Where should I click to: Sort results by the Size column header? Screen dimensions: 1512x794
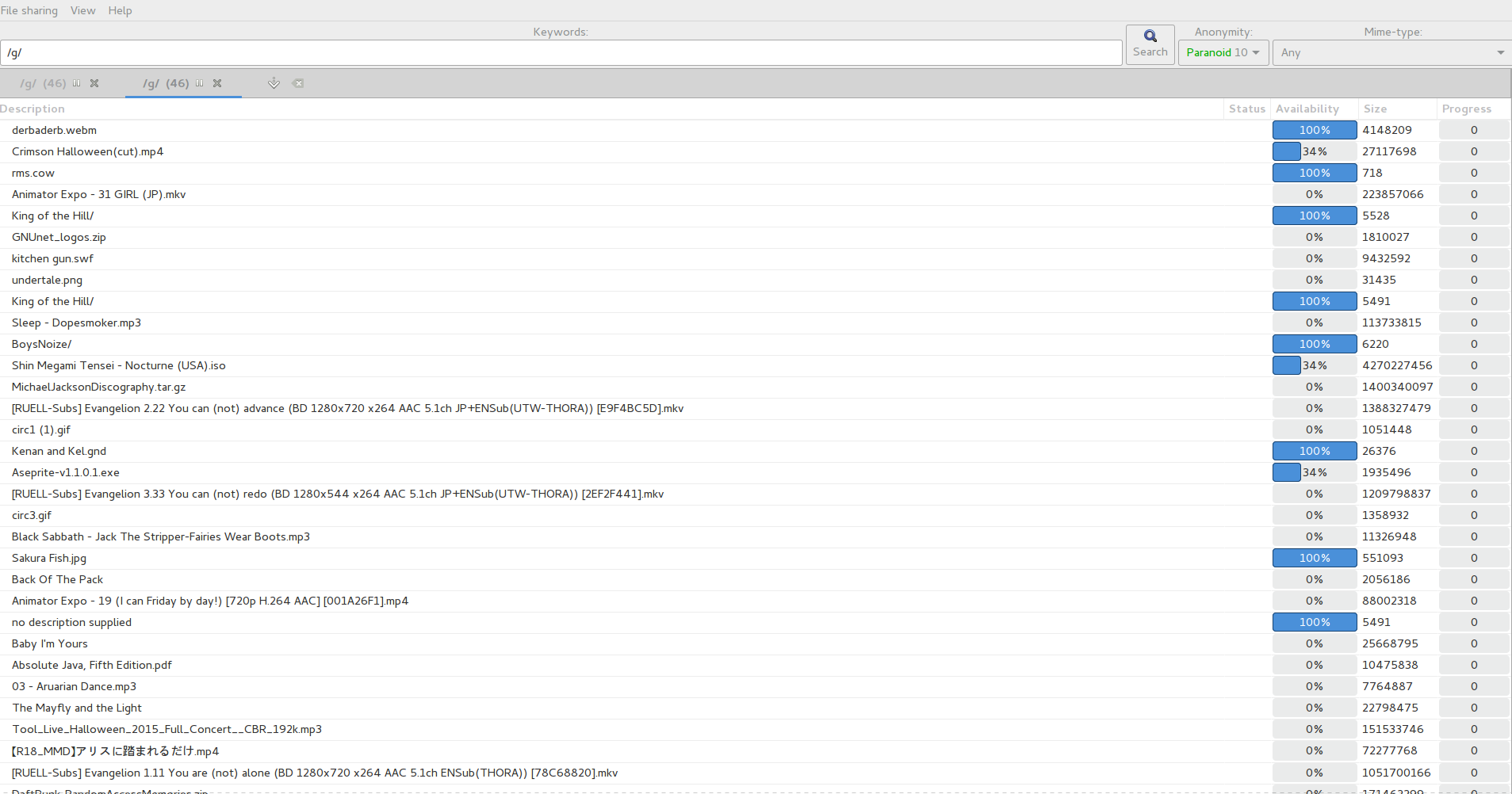point(1375,109)
